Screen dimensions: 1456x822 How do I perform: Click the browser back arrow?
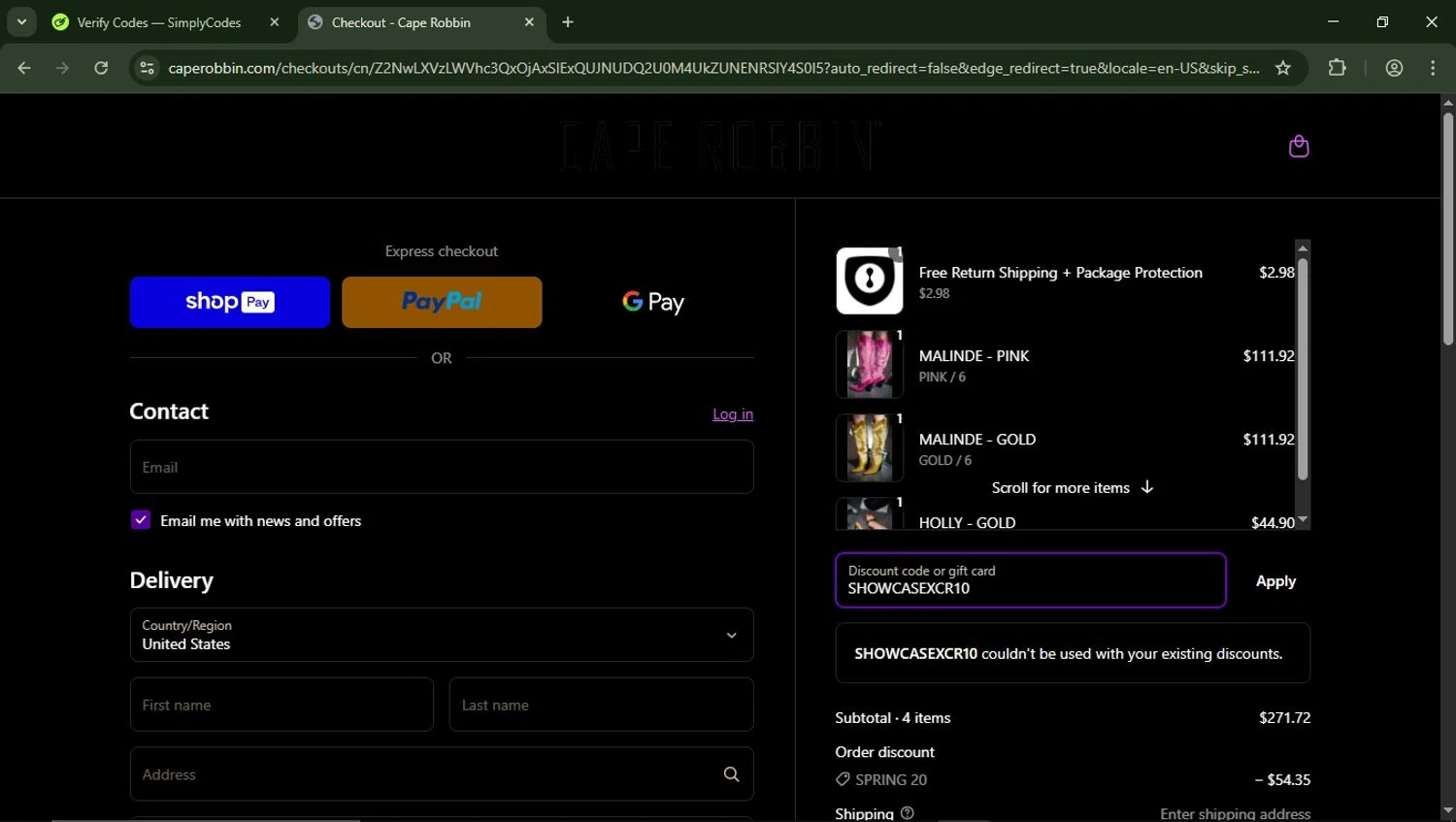click(x=24, y=68)
